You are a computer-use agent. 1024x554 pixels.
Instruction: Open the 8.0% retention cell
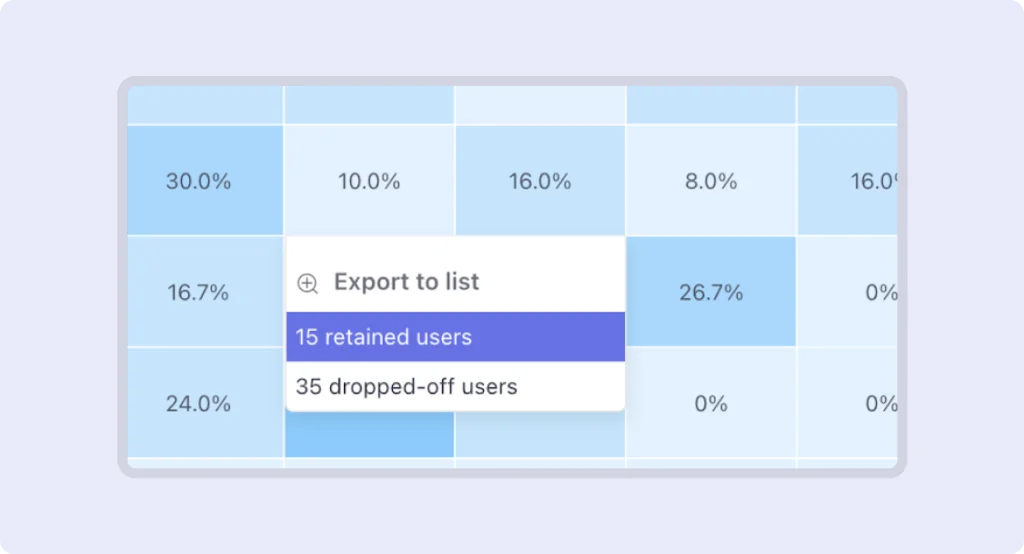coord(711,181)
